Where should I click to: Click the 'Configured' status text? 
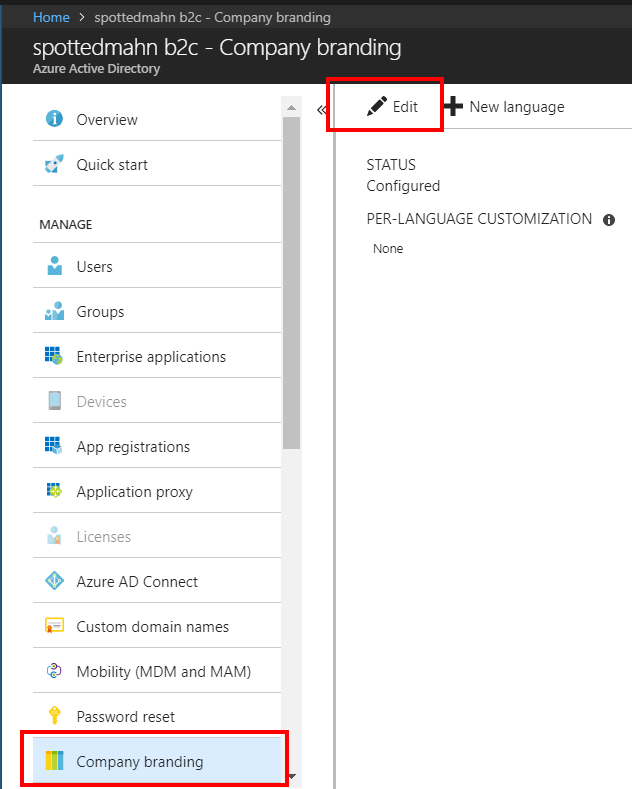tap(403, 186)
